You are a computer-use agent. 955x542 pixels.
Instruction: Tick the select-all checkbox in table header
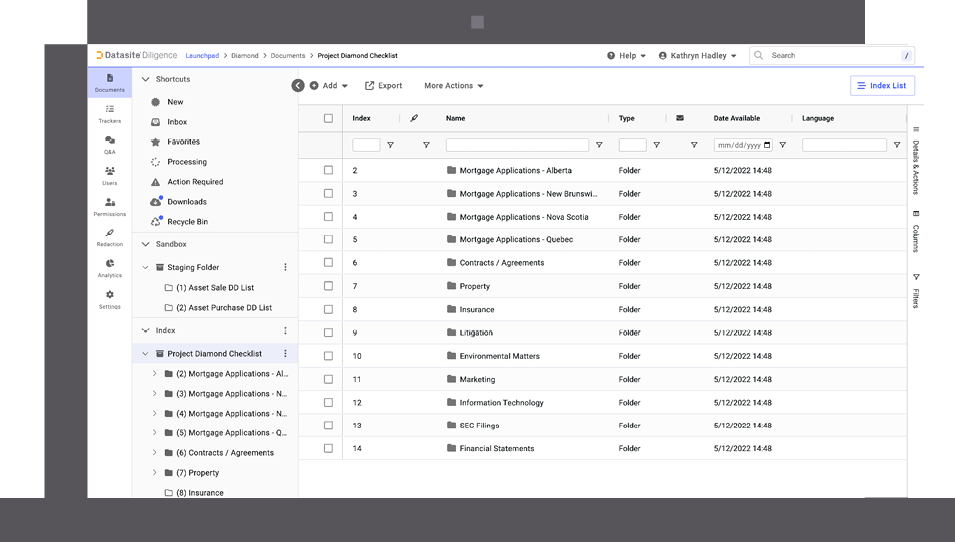tap(328, 118)
